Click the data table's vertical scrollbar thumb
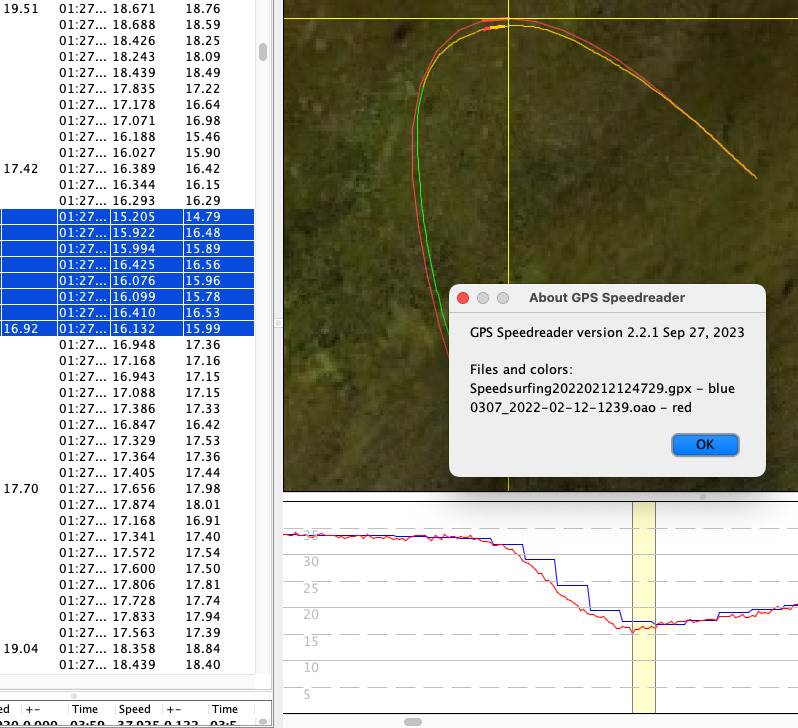798x728 pixels. coord(263,52)
